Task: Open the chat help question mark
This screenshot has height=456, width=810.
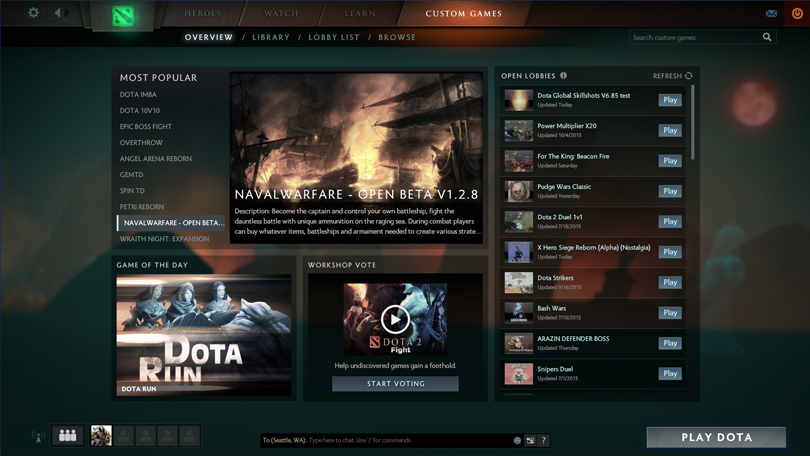Action: coord(543,441)
